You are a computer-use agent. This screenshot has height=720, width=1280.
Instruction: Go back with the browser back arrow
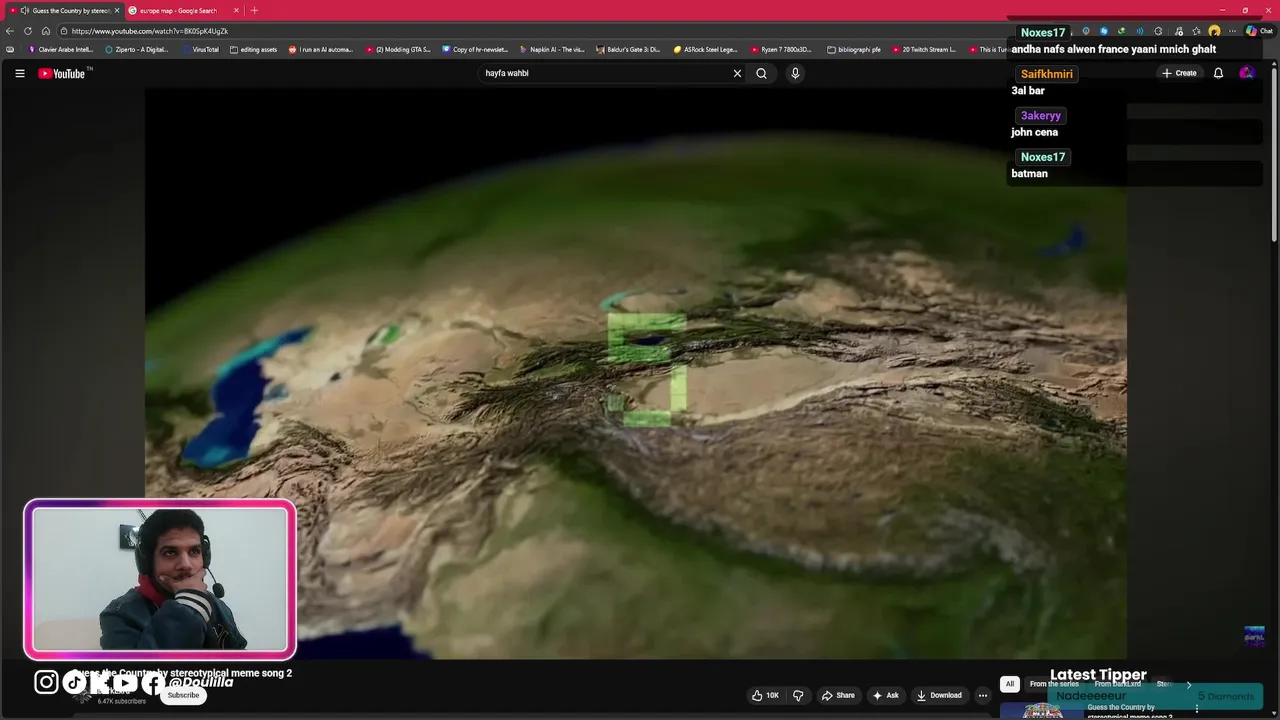[x=10, y=31]
